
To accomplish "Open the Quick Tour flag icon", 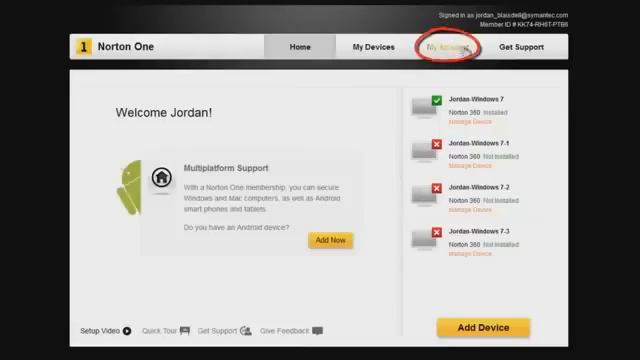I will point(185,331).
